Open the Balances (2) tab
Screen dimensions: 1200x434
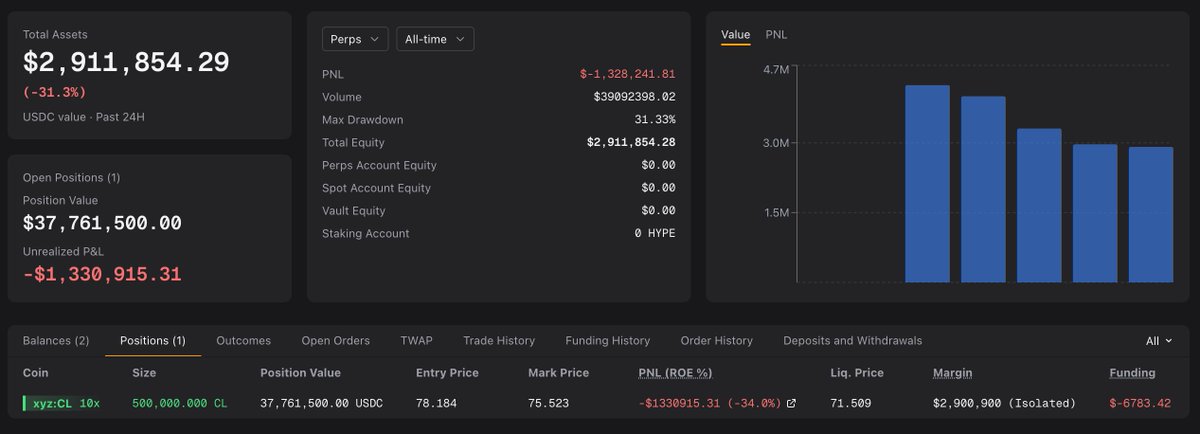[x=56, y=341]
